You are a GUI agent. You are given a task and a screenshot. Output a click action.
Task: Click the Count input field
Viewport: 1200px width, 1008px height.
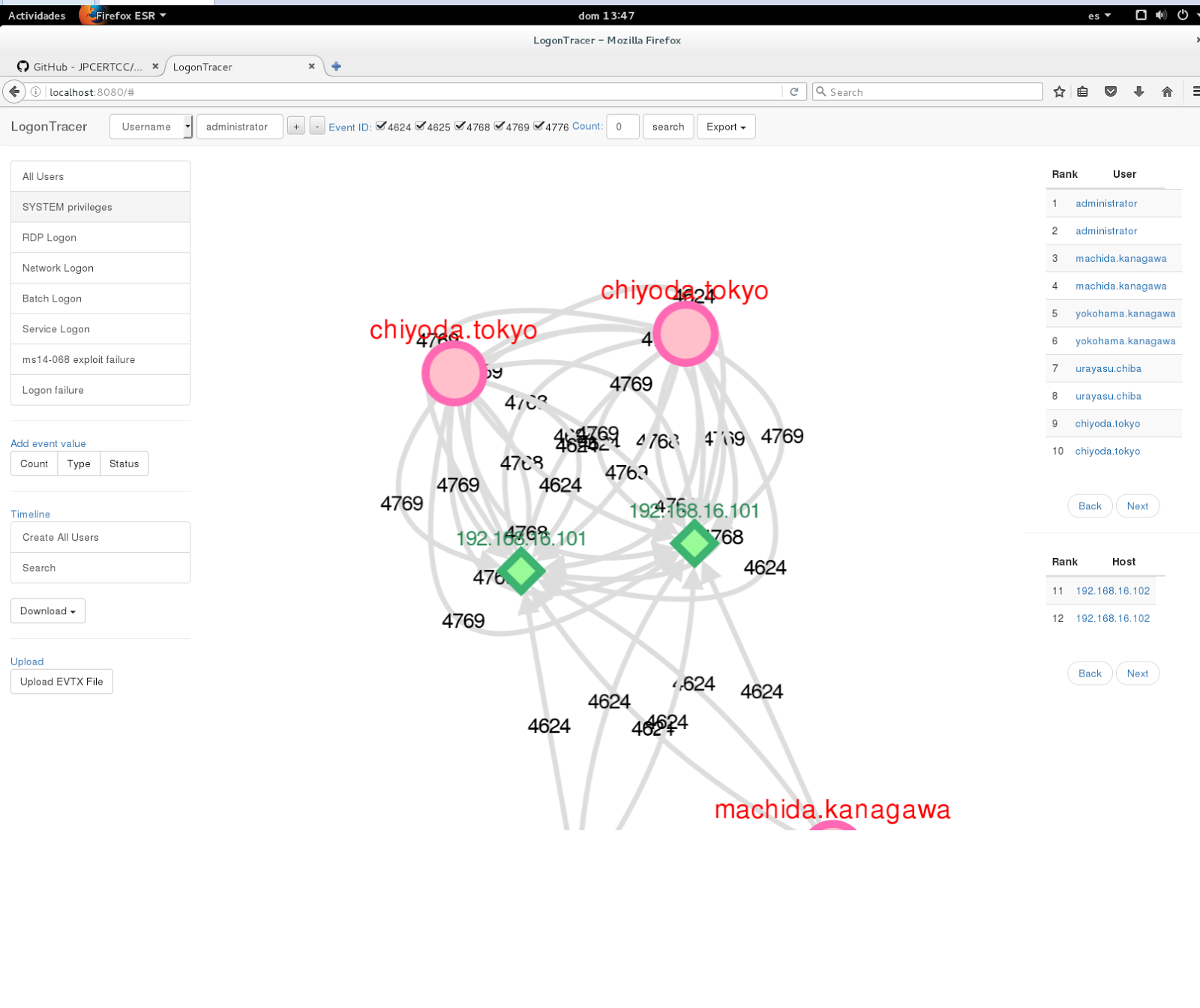click(622, 127)
